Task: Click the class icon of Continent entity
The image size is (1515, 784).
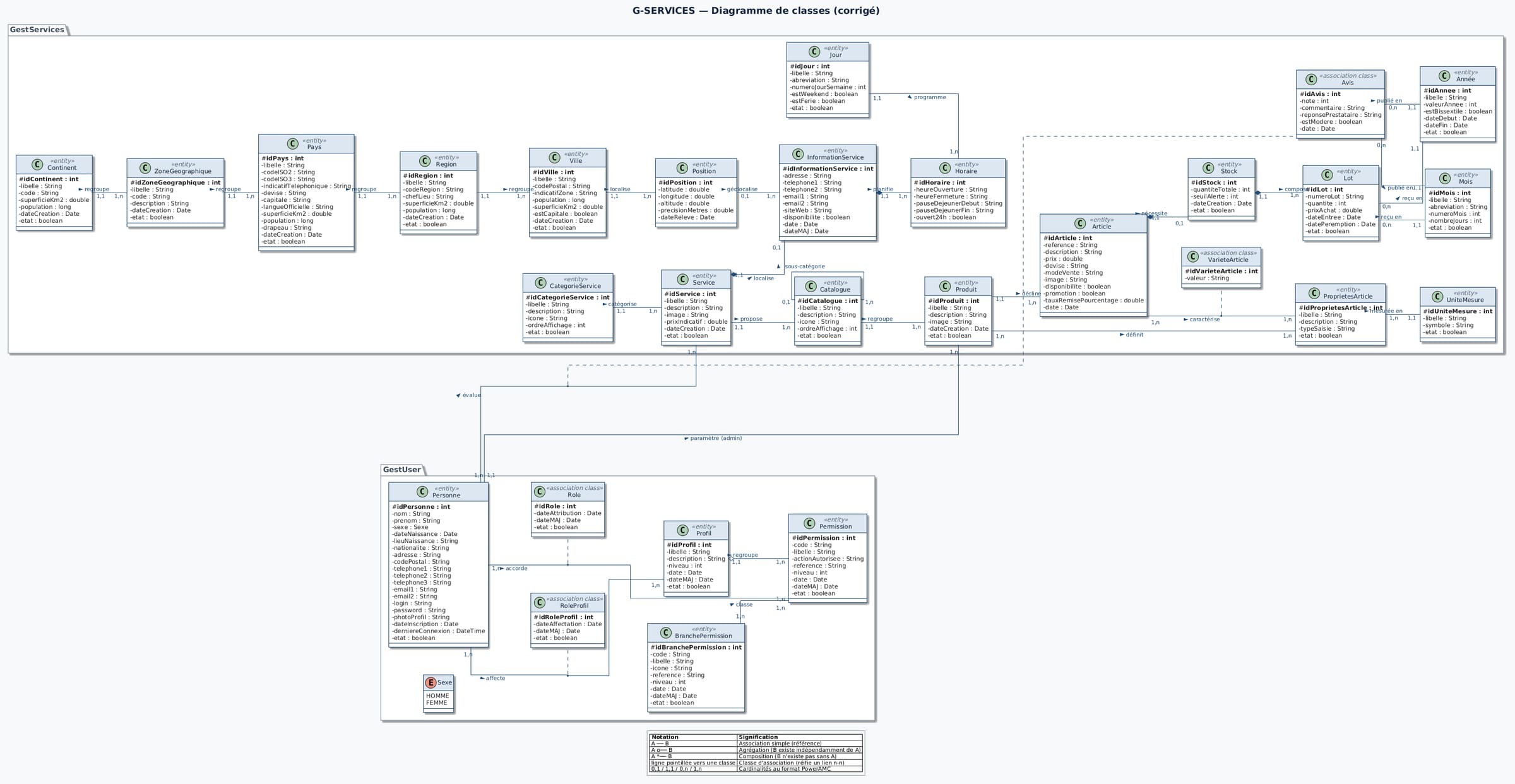Action: click(37, 164)
